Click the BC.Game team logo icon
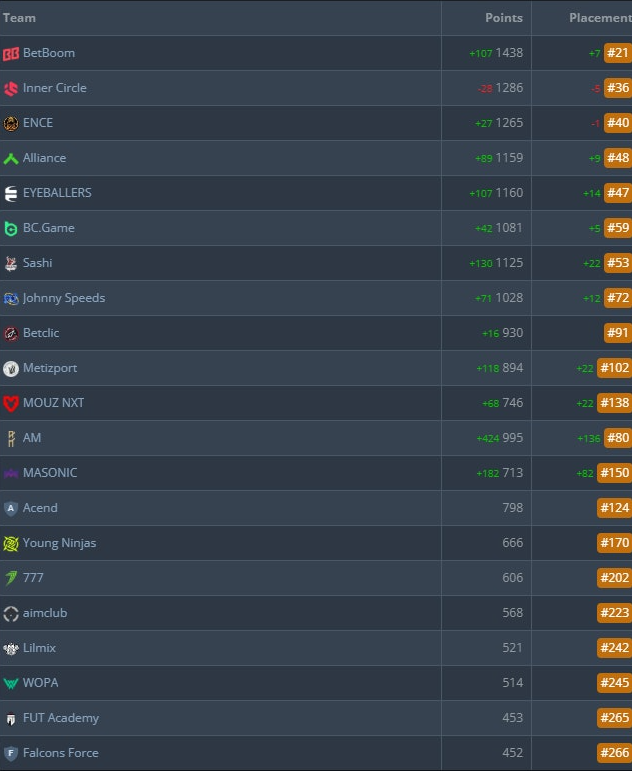 pyautogui.click(x=11, y=228)
